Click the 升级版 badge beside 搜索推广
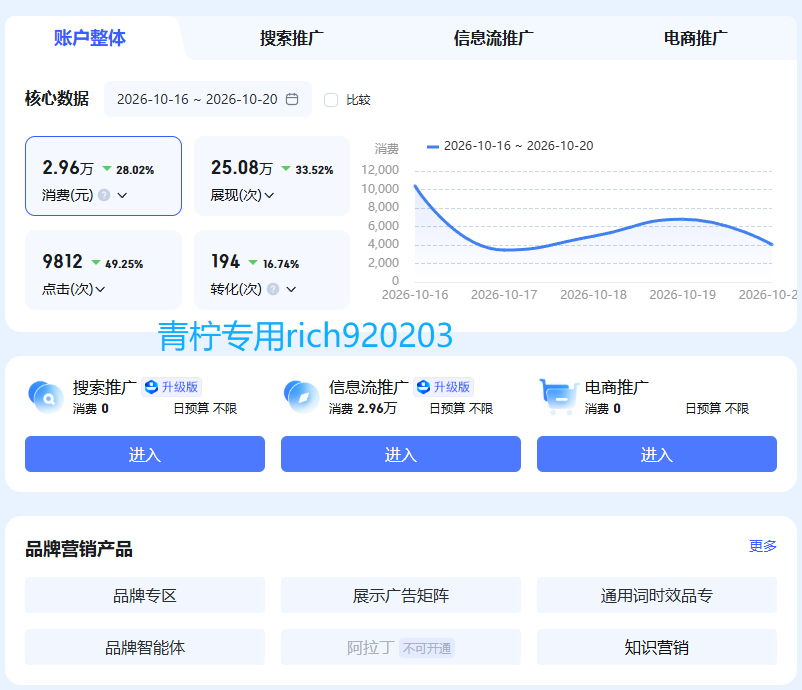This screenshot has height=690, width=802. tap(171, 387)
